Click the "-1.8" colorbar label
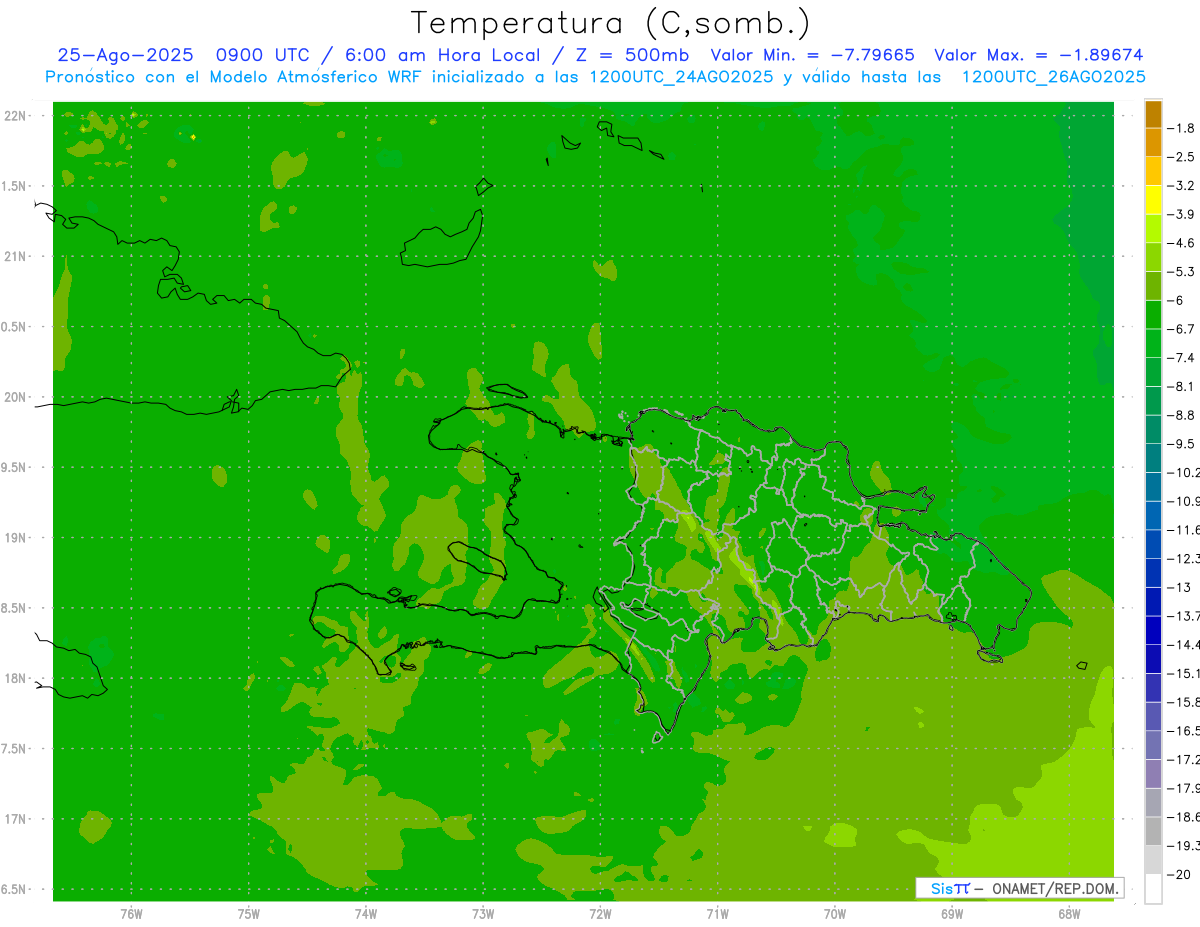Image resolution: width=1200 pixels, height=927 pixels. coord(1182,128)
